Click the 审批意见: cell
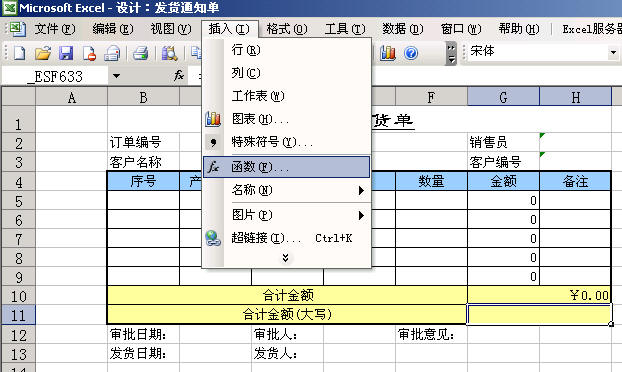The width and height of the screenshot is (622, 372). tap(431, 335)
